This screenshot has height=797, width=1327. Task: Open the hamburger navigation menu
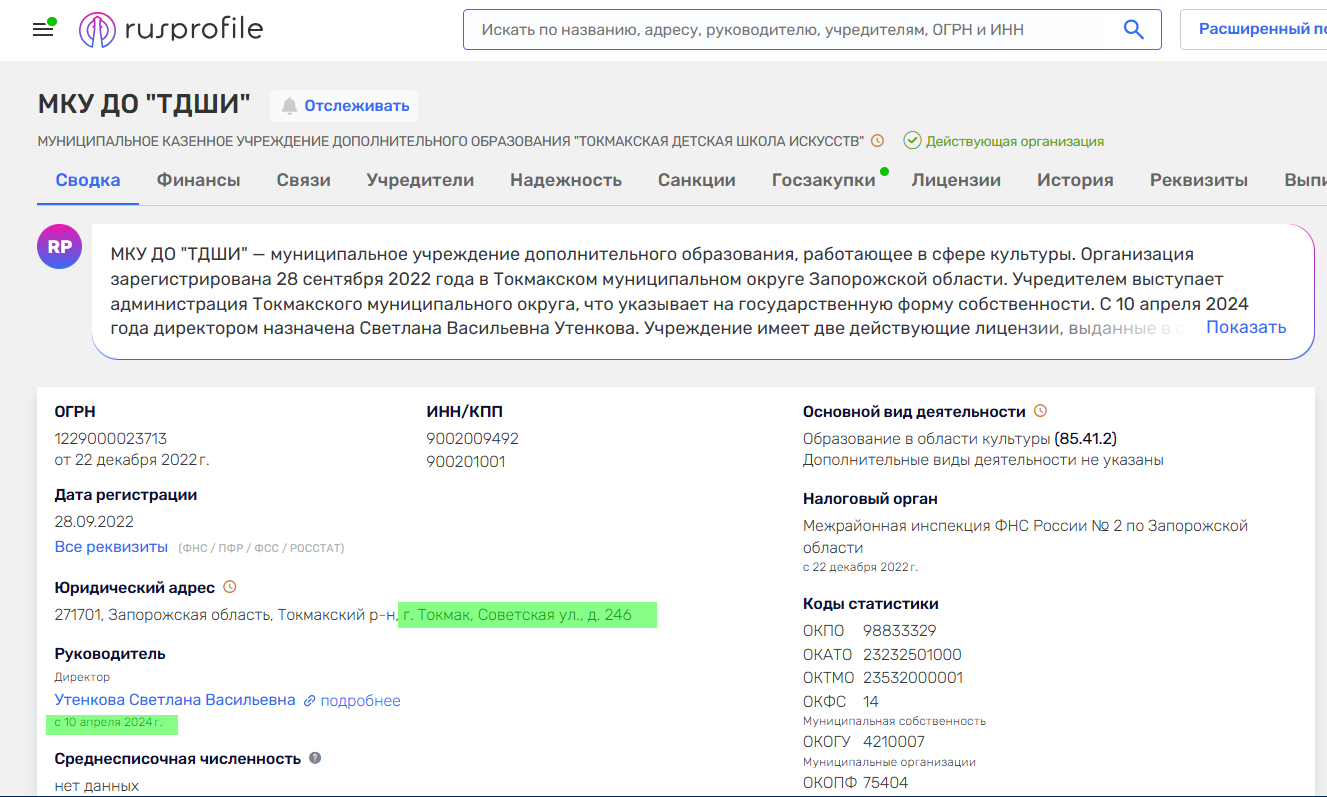point(41,29)
